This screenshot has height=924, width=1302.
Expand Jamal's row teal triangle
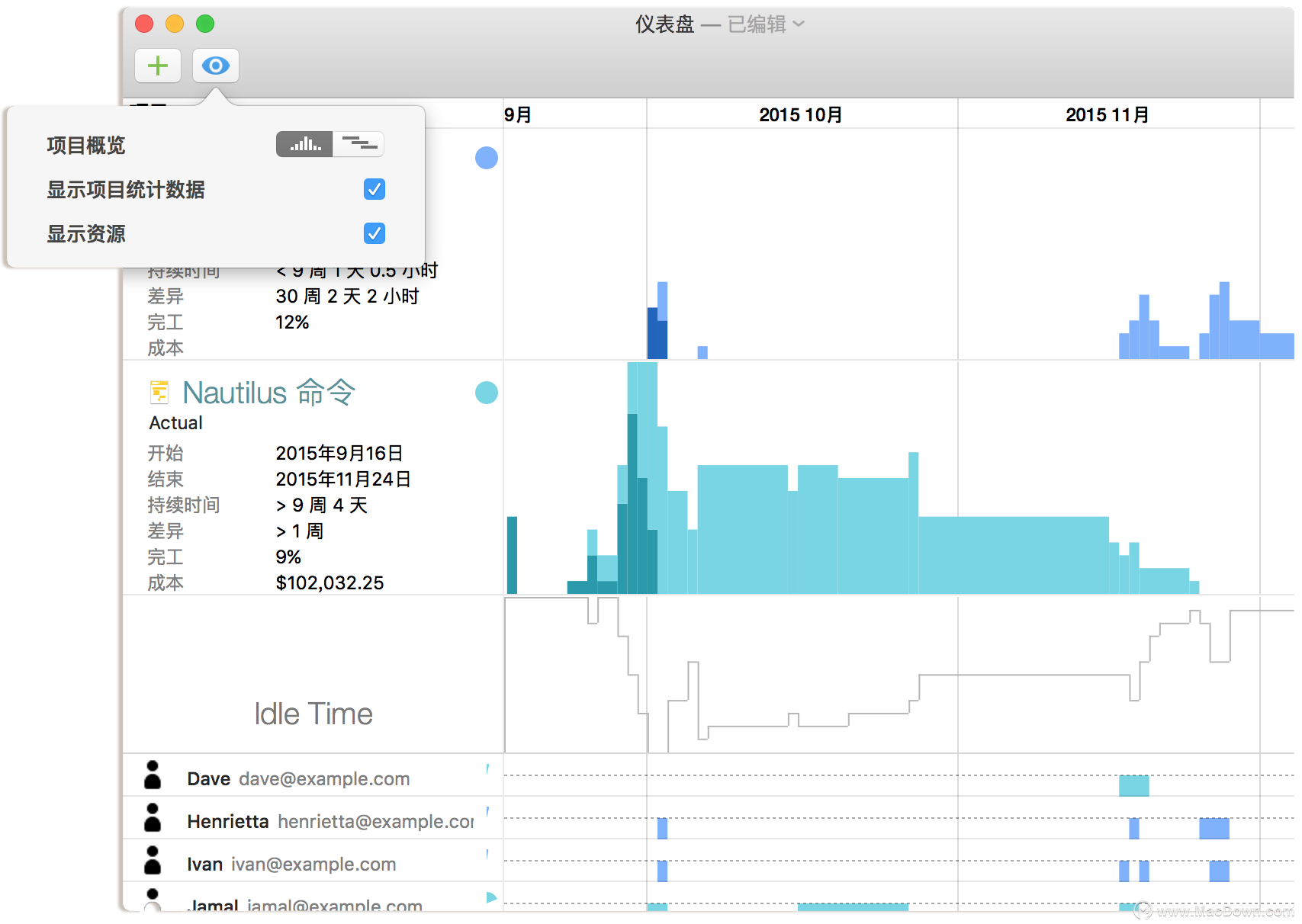point(491,897)
